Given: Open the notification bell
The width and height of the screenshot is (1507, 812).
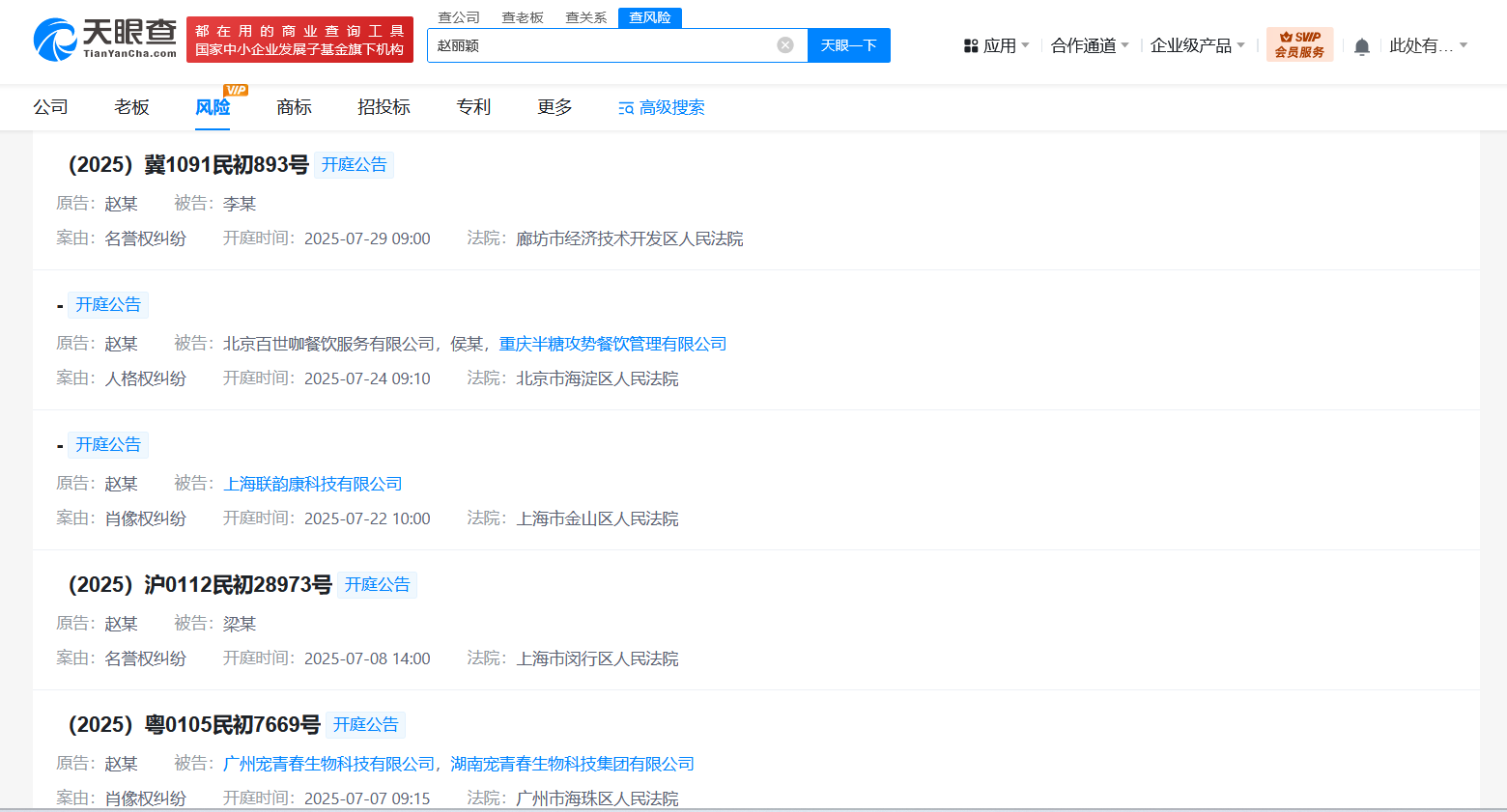Looking at the screenshot, I should click(1362, 46).
